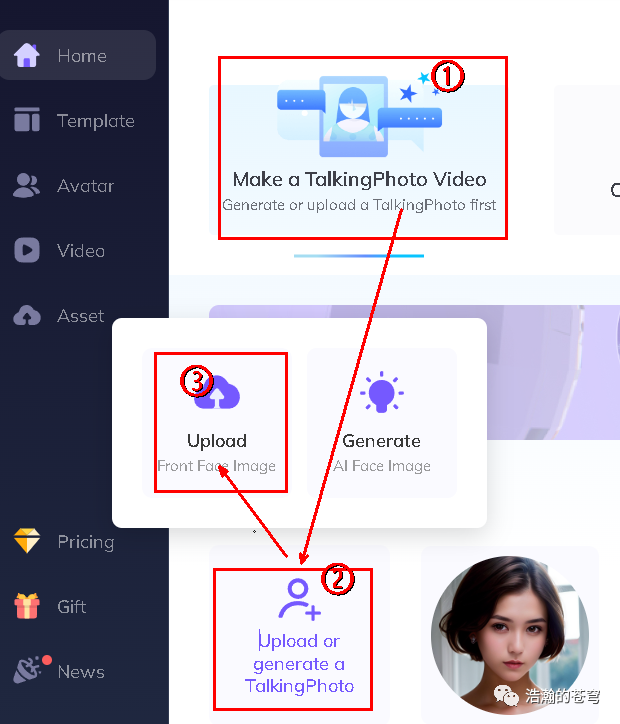Open the Home sidebar item
Viewport: 620px width, 724px height.
[x=78, y=55]
